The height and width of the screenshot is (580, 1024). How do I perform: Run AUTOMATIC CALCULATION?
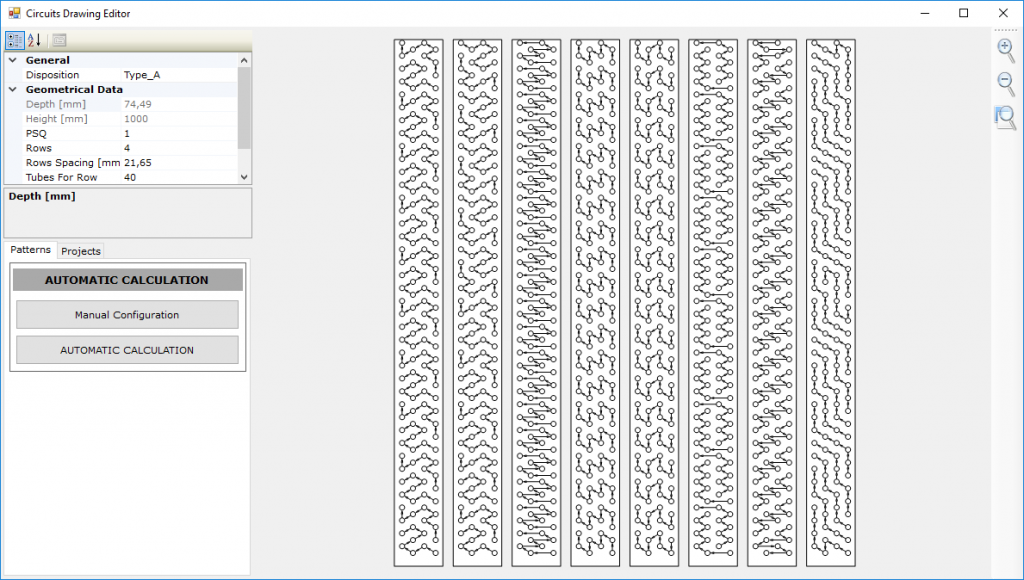coord(127,349)
